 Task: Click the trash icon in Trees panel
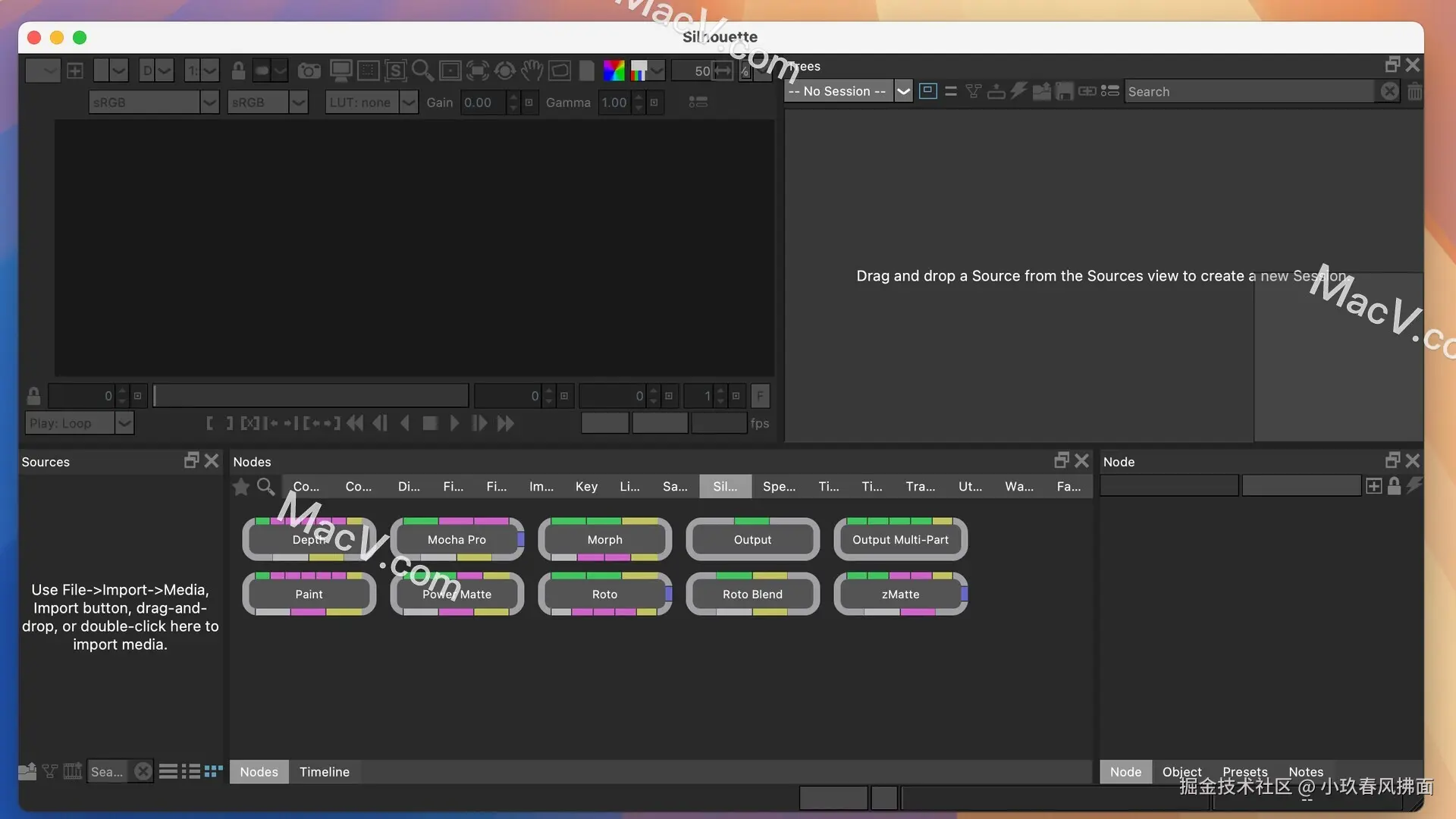click(x=1414, y=92)
